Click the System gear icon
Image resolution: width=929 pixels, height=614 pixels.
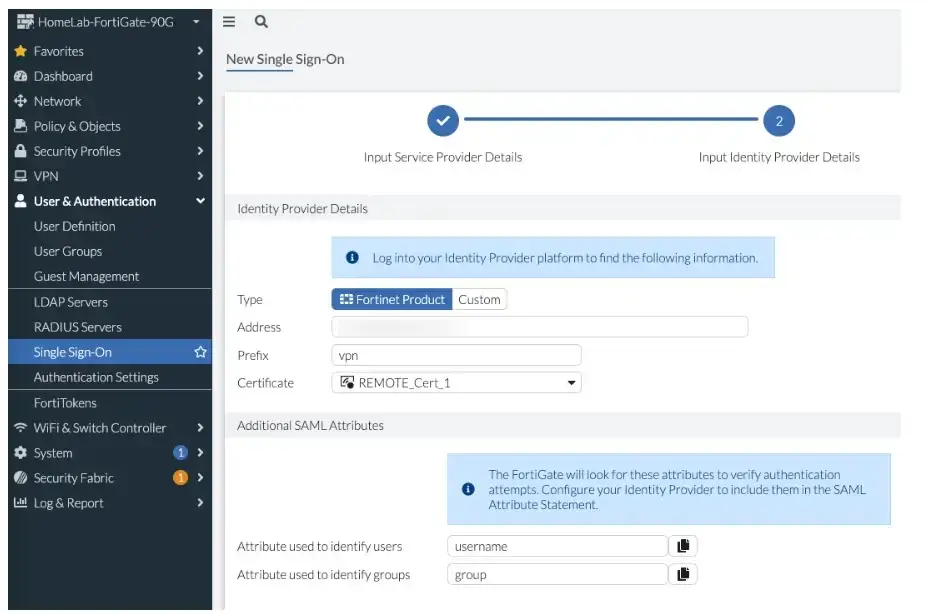pyautogui.click(x=20, y=452)
